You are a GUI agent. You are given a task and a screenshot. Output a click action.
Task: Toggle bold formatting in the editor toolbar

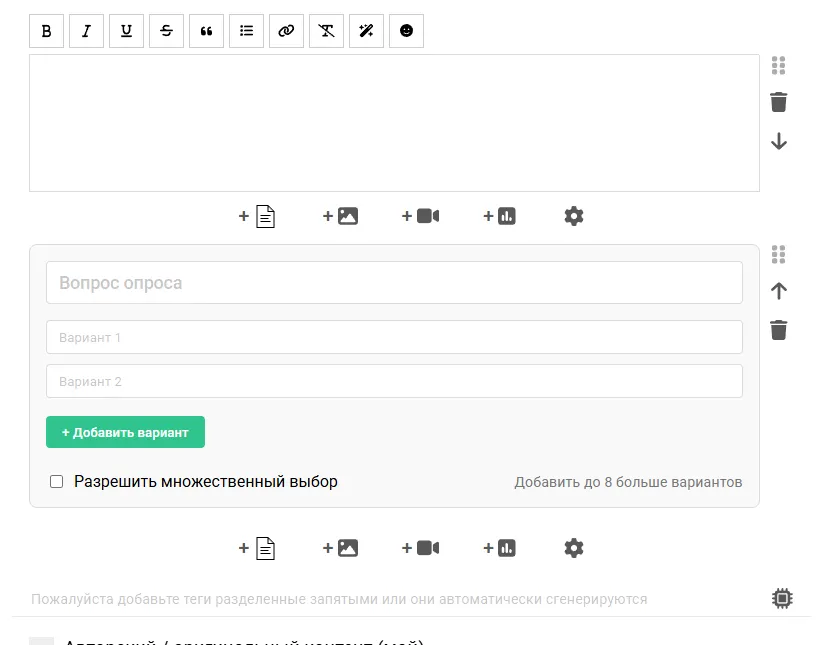point(46,31)
